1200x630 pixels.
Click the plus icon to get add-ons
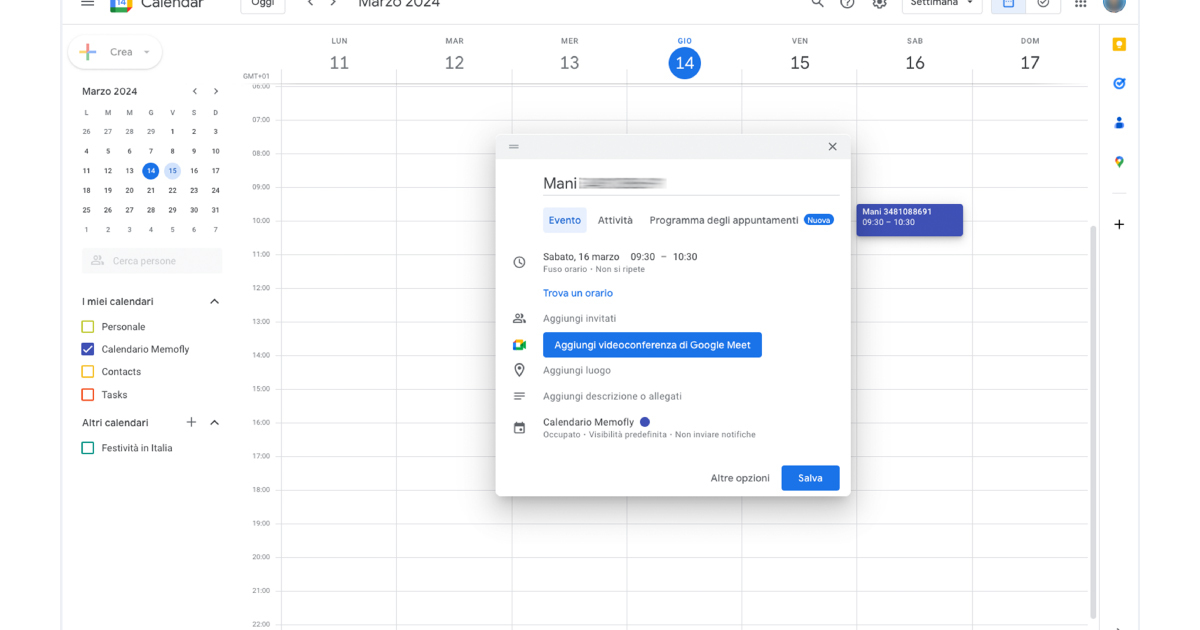[1119, 224]
